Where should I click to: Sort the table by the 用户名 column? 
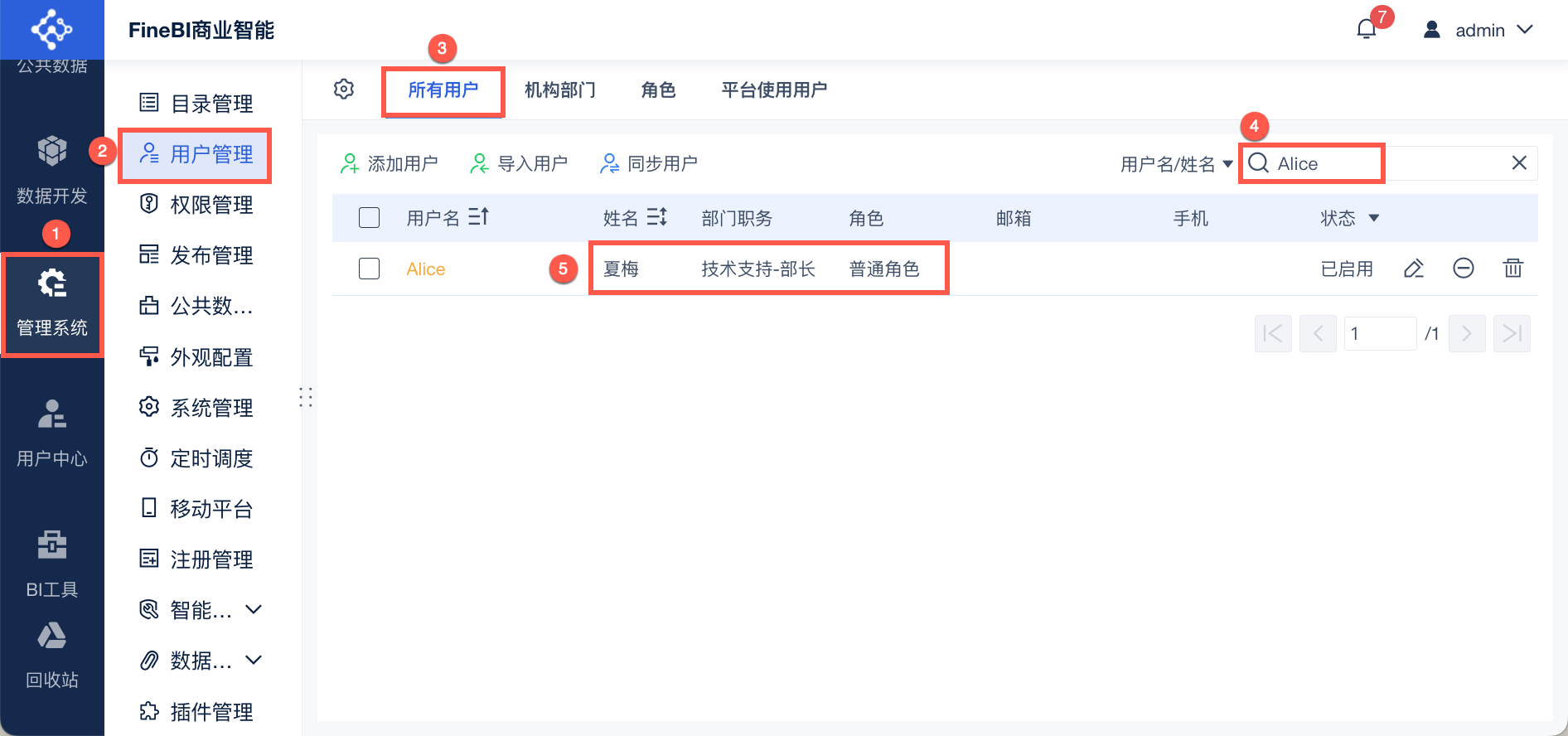click(x=479, y=217)
